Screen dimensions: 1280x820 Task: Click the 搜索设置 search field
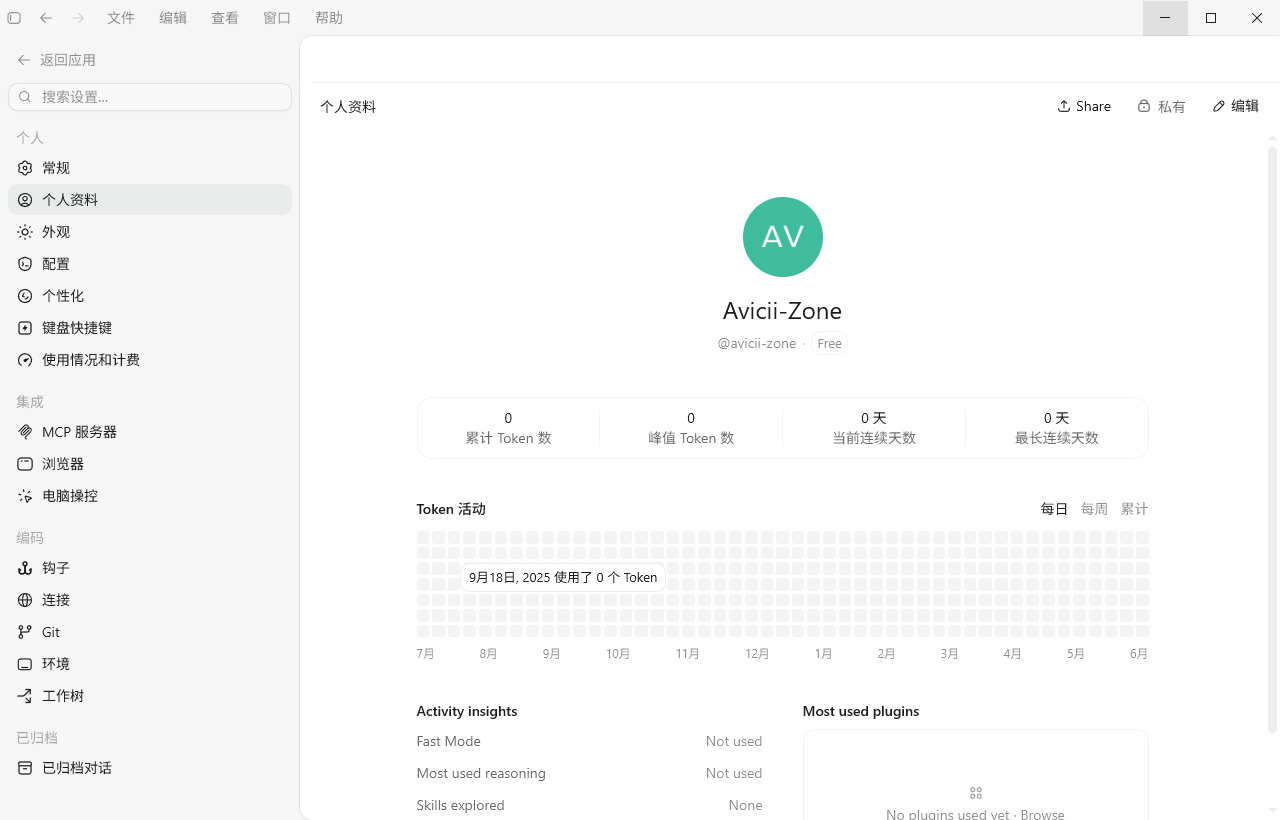150,97
